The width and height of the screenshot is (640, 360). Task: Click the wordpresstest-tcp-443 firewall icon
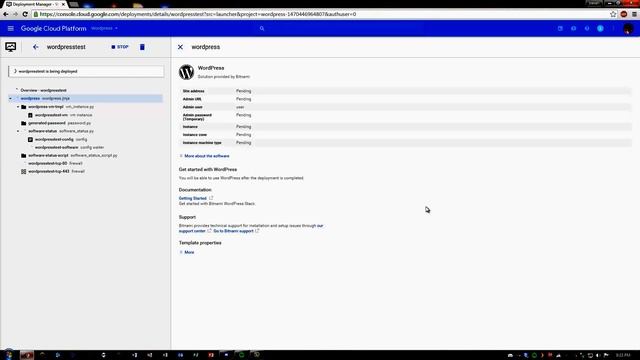(24, 172)
